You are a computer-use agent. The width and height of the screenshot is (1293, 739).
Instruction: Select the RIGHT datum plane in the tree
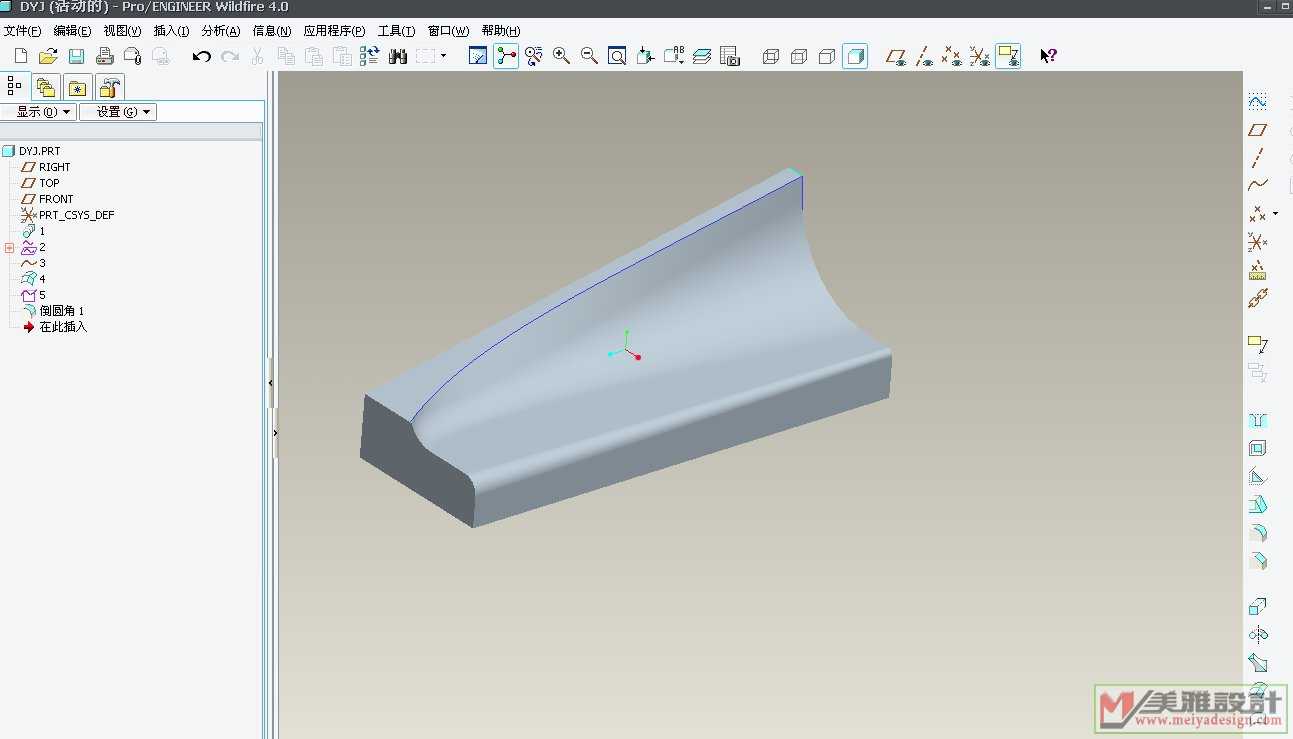(54, 167)
